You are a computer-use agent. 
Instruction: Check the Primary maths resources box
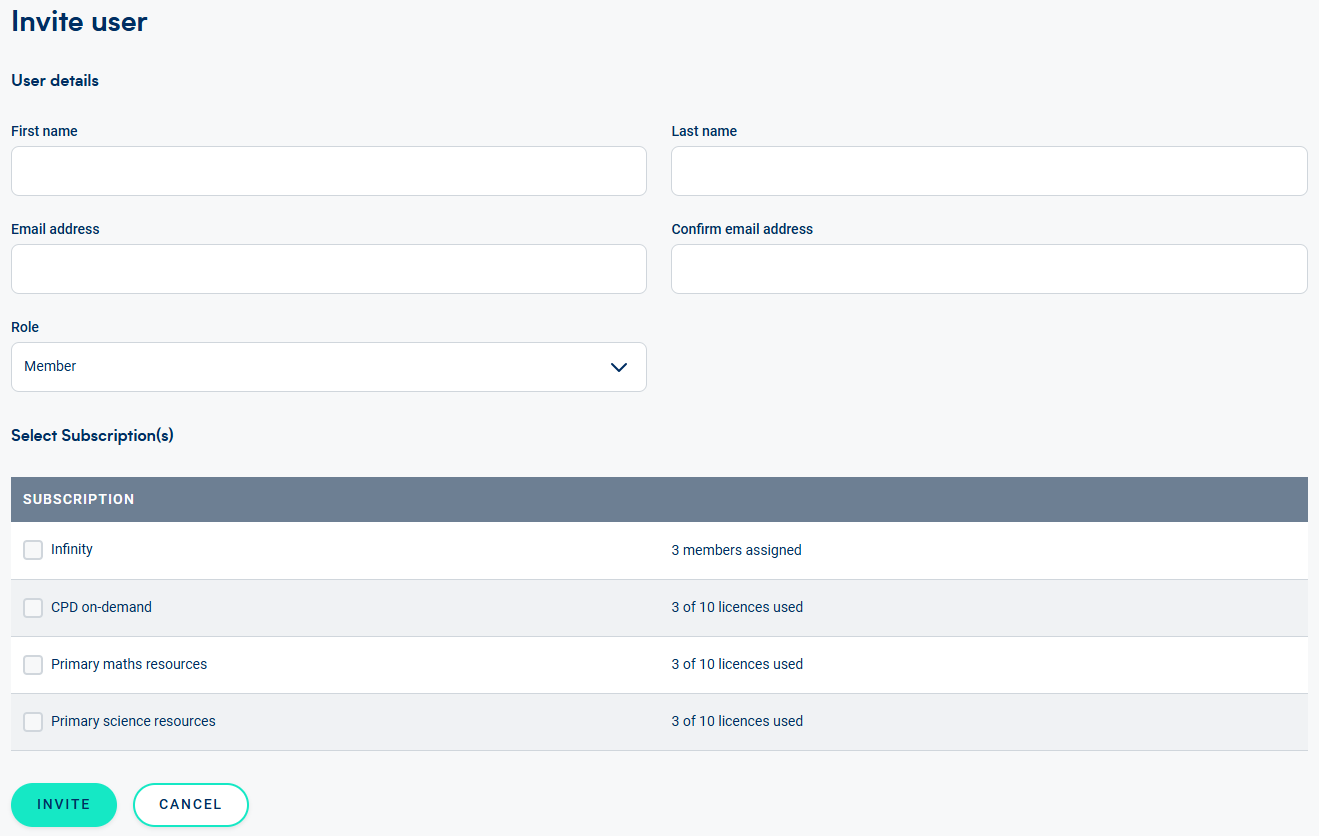[33, 664]
